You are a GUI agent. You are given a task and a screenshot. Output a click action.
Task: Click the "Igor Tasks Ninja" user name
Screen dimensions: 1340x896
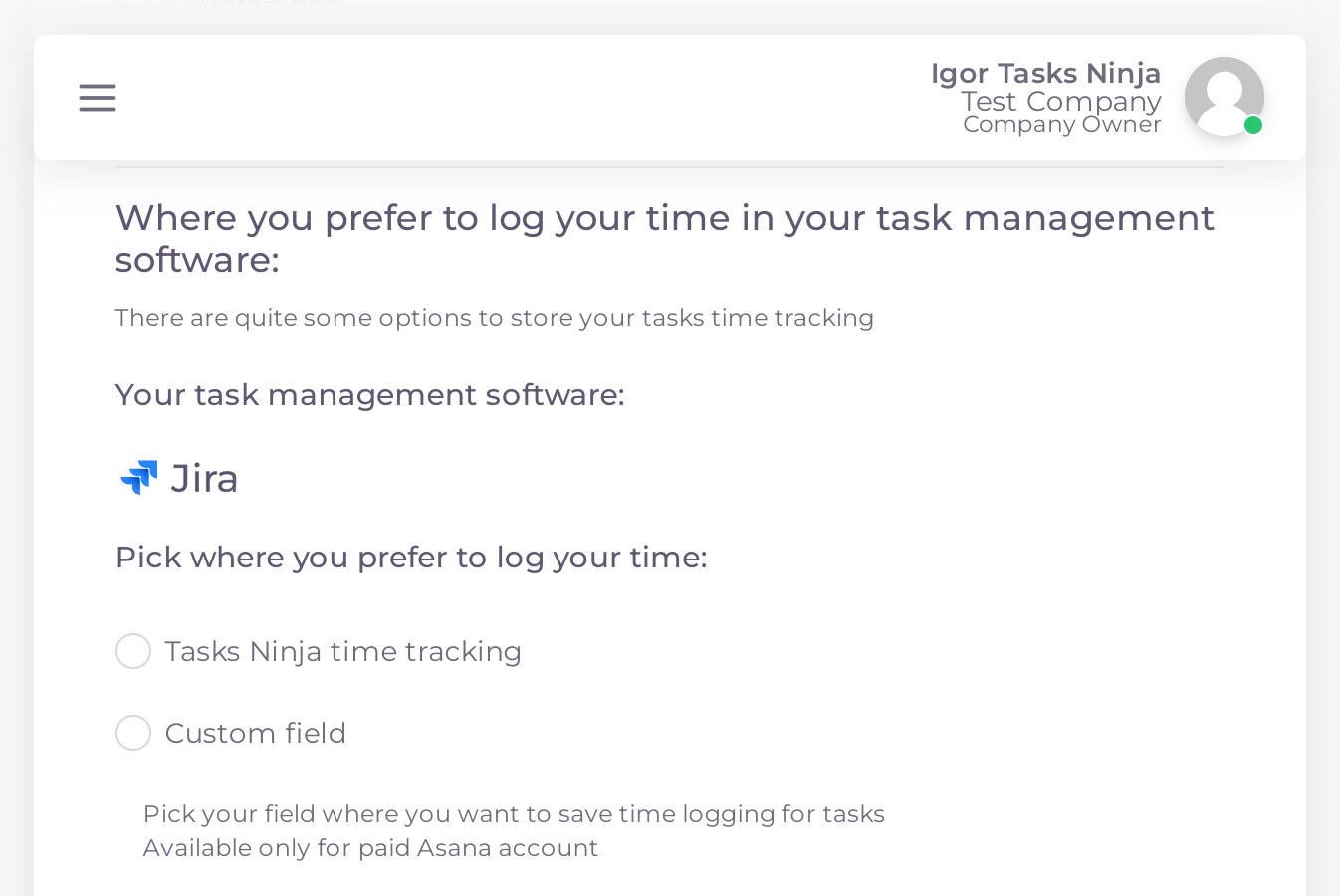point(1045,74)
